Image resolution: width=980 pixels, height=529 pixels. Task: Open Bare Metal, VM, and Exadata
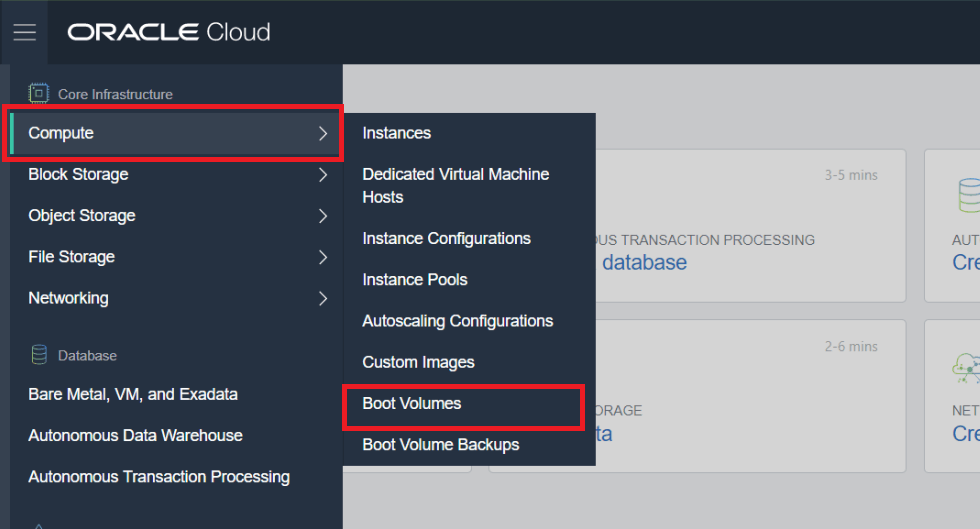pos(133,395)
